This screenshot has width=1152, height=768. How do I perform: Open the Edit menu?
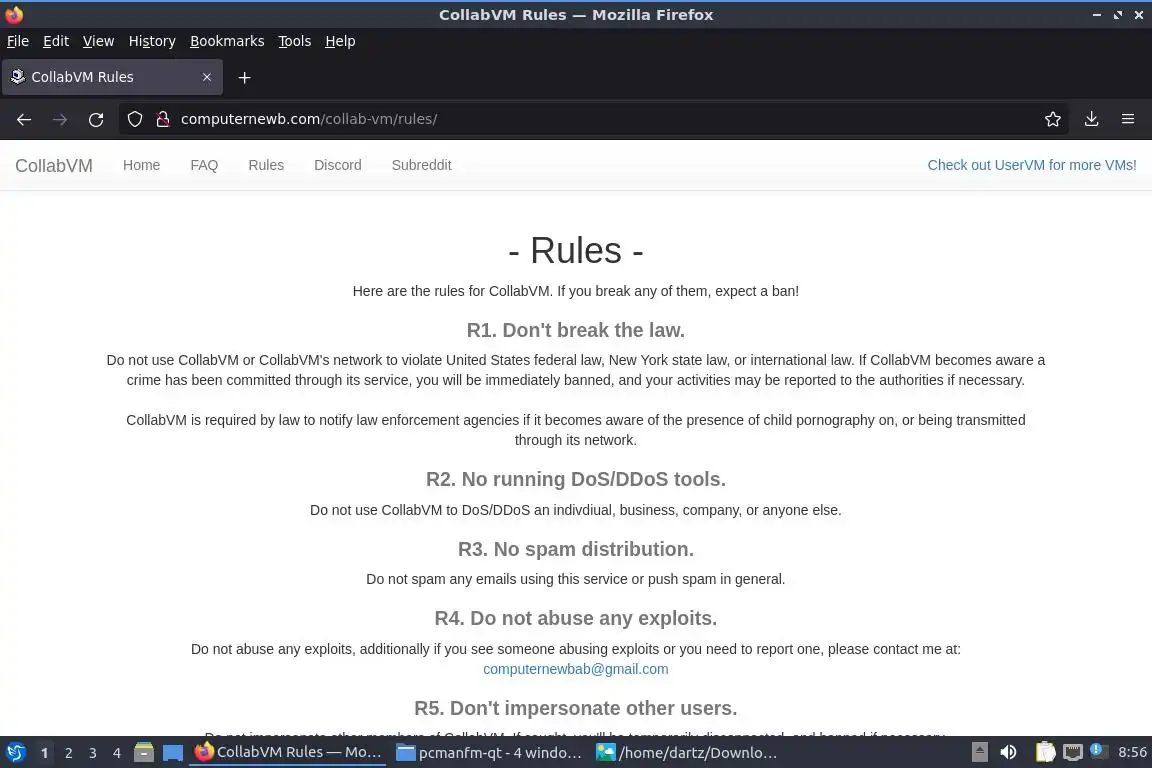click(x=56, y=41)
